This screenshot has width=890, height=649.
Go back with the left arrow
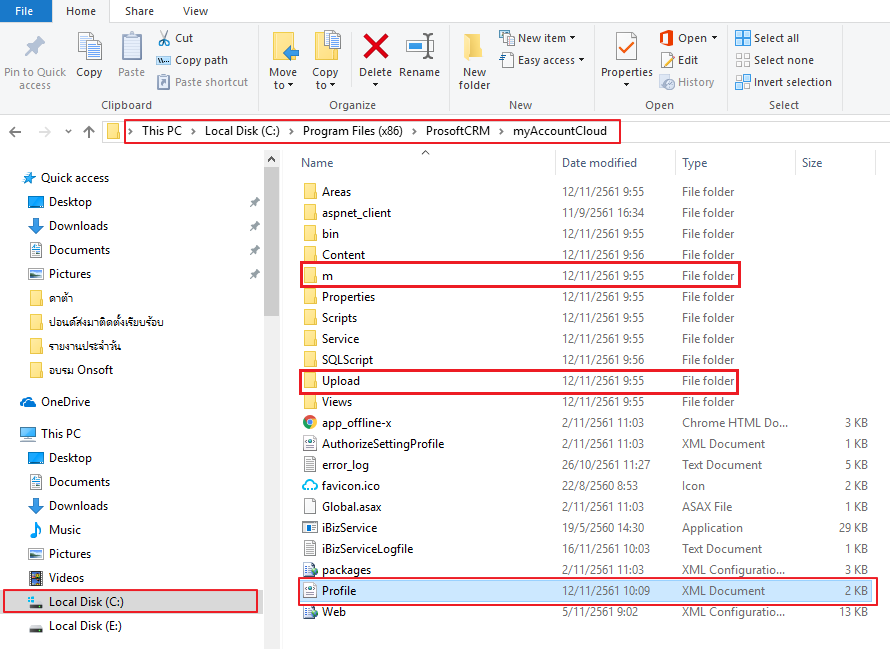(15, 132)
